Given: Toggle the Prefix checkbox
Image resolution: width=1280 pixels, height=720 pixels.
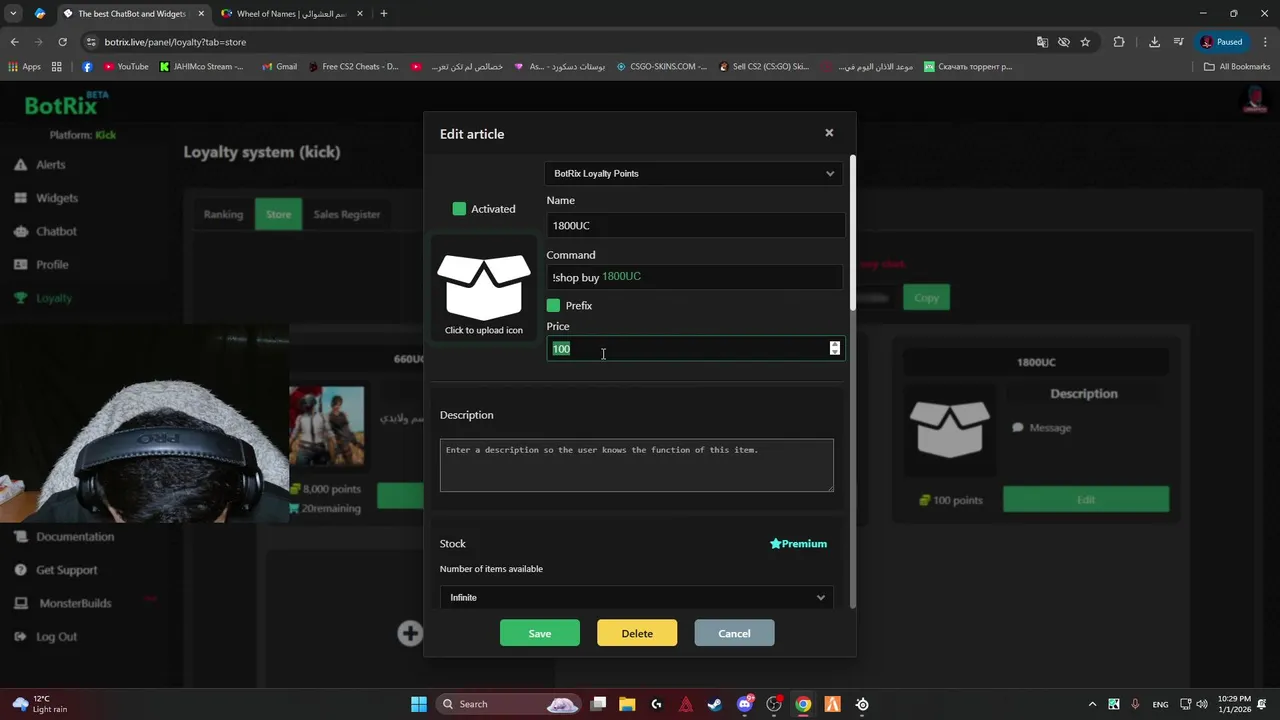Looking at the screenshot, I should (553, 306).
